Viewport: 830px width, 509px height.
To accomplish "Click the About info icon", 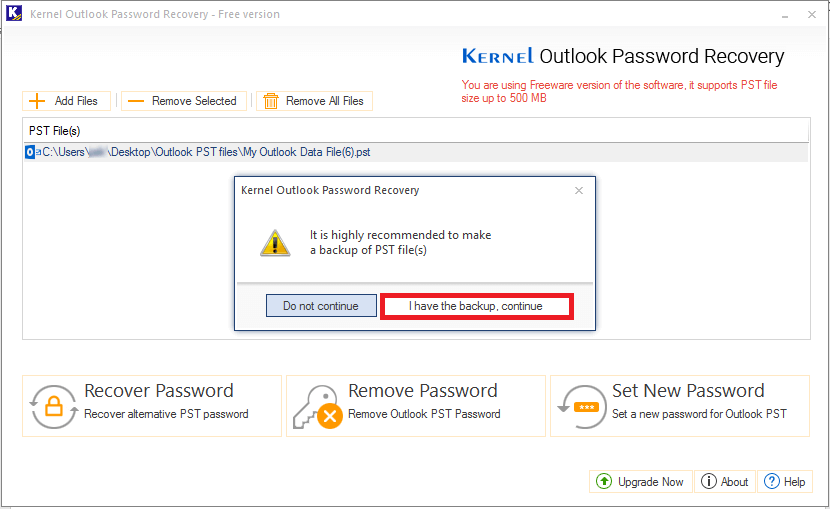I will [708, 481].
